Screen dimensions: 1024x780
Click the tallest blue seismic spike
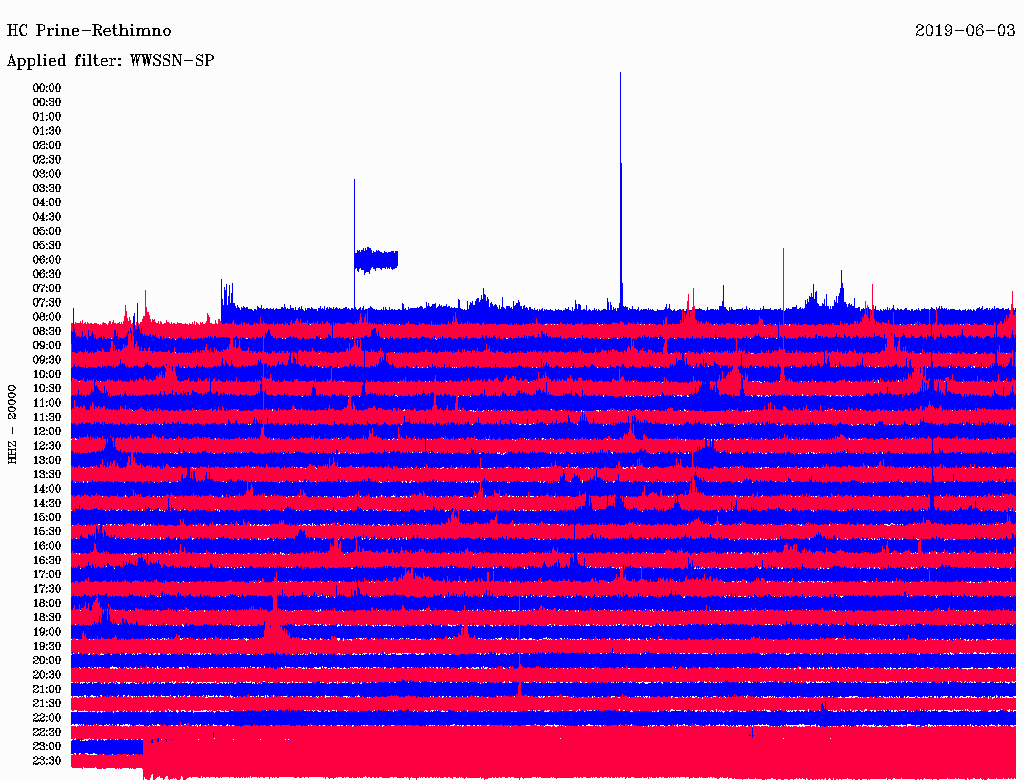pos(620,189)
